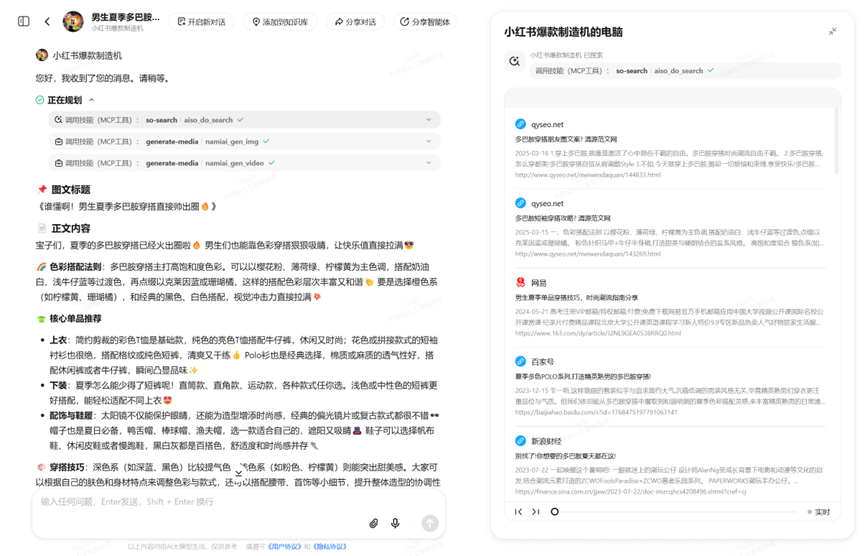Click the green check beside 正在规划
The image size is (865, 556).
point(40,100)
